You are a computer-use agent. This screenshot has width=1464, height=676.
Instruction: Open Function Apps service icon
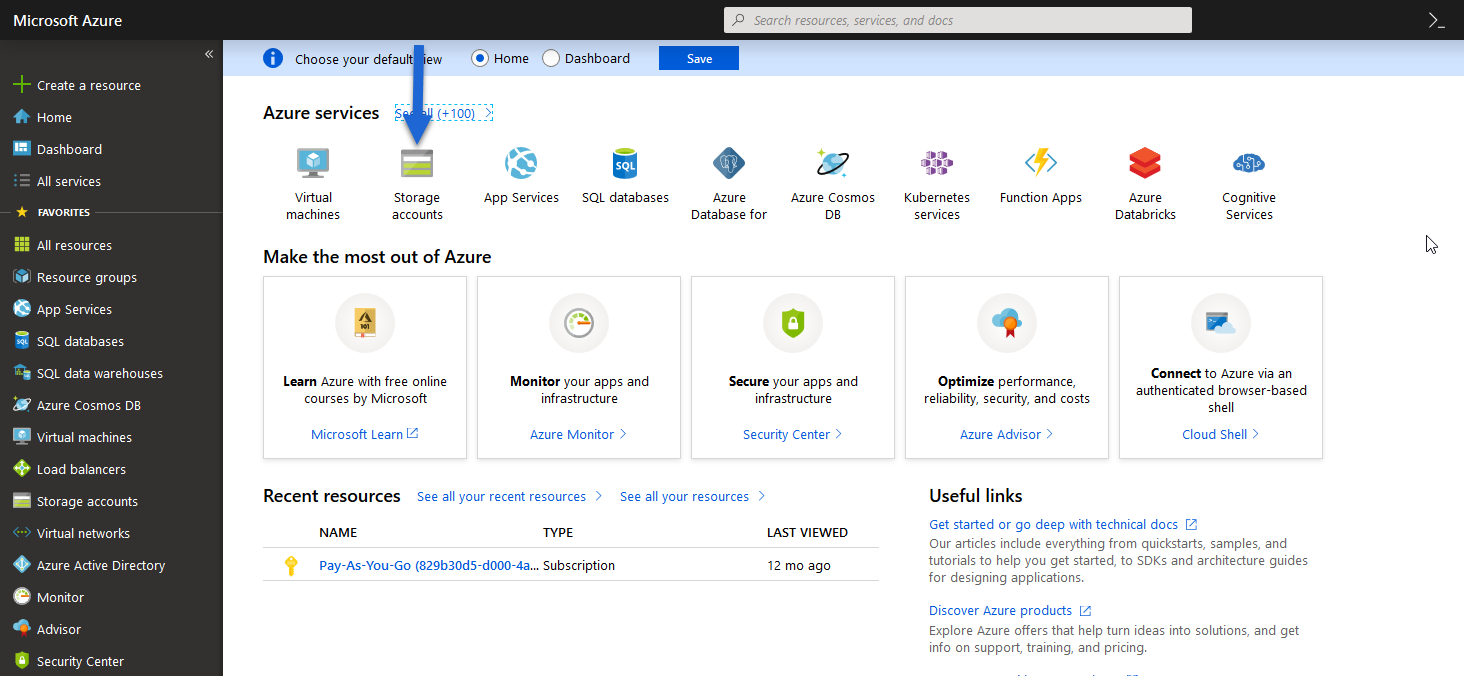[x=1041, y=163]
